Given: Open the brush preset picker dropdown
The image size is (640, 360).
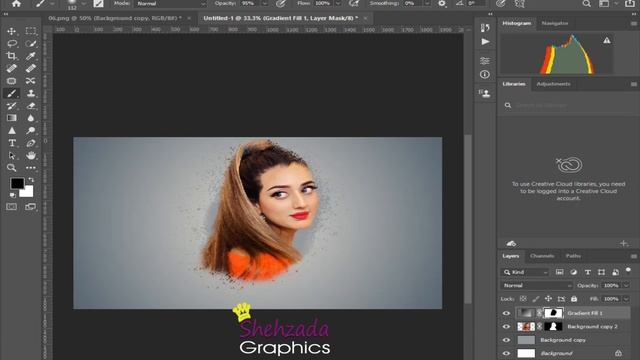Looking at the screenshot, I should tap(84, 4).
